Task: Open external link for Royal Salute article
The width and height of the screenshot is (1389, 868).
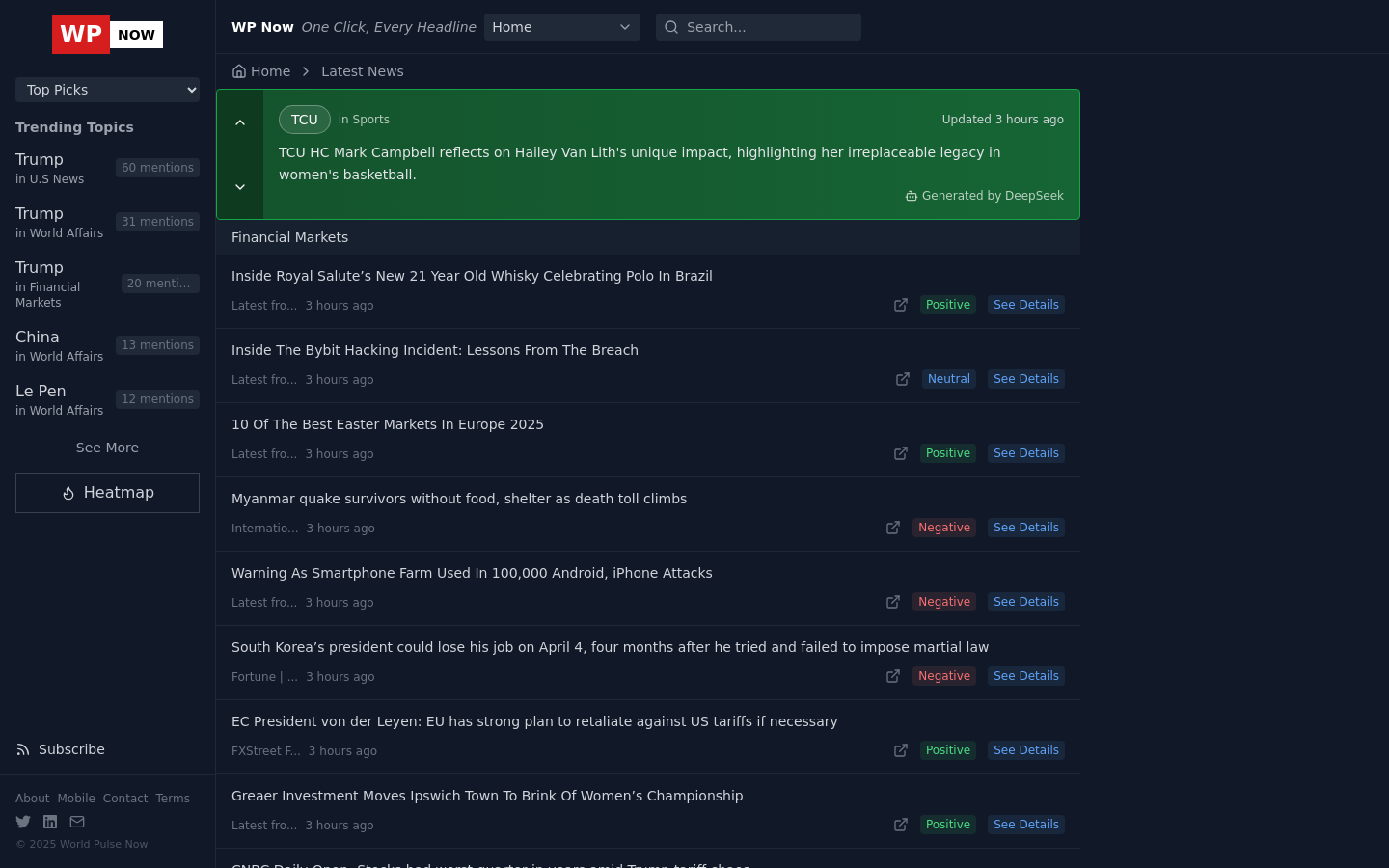Action: point(901,305)
